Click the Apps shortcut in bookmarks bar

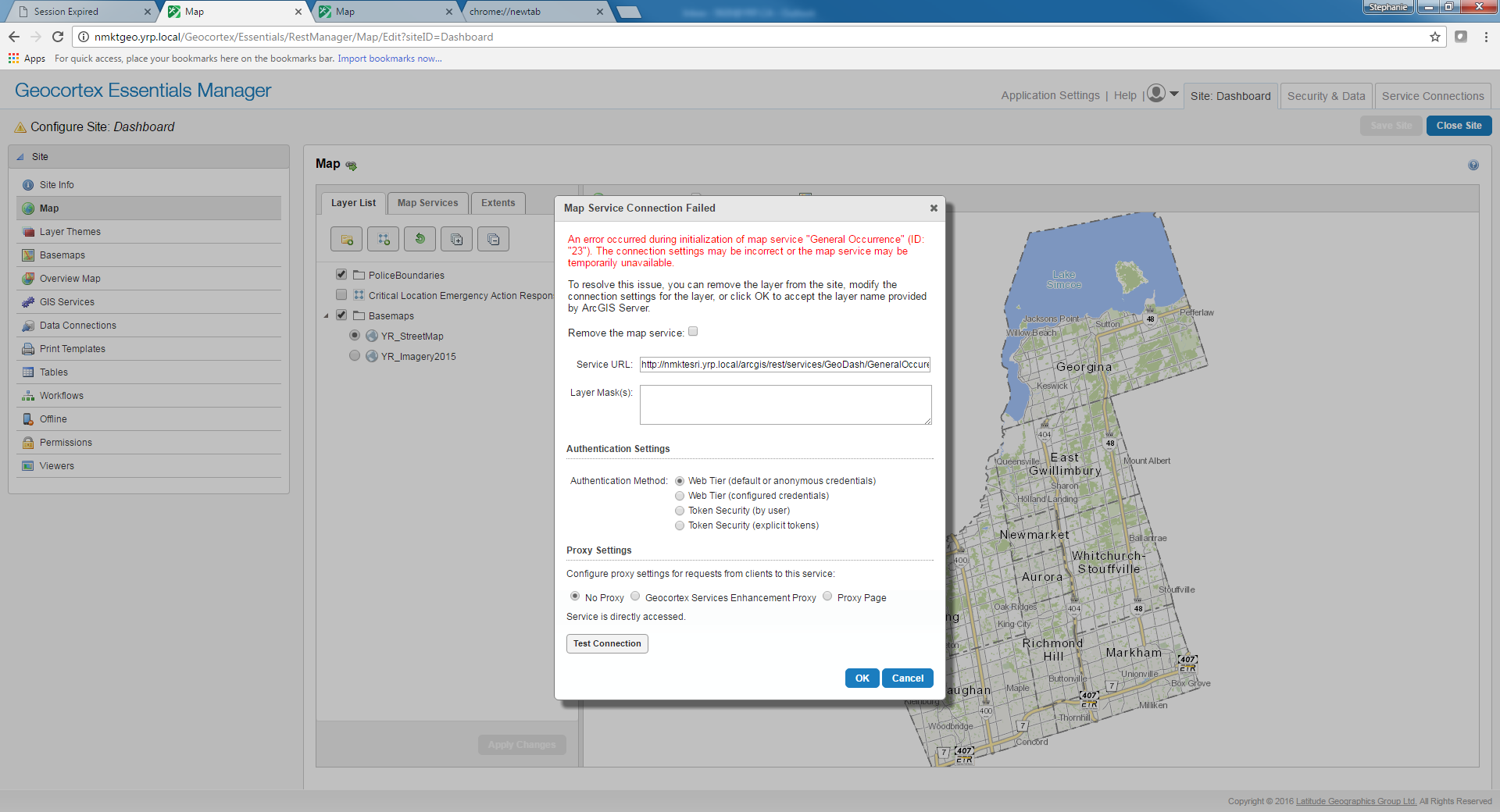click(27, 59)
